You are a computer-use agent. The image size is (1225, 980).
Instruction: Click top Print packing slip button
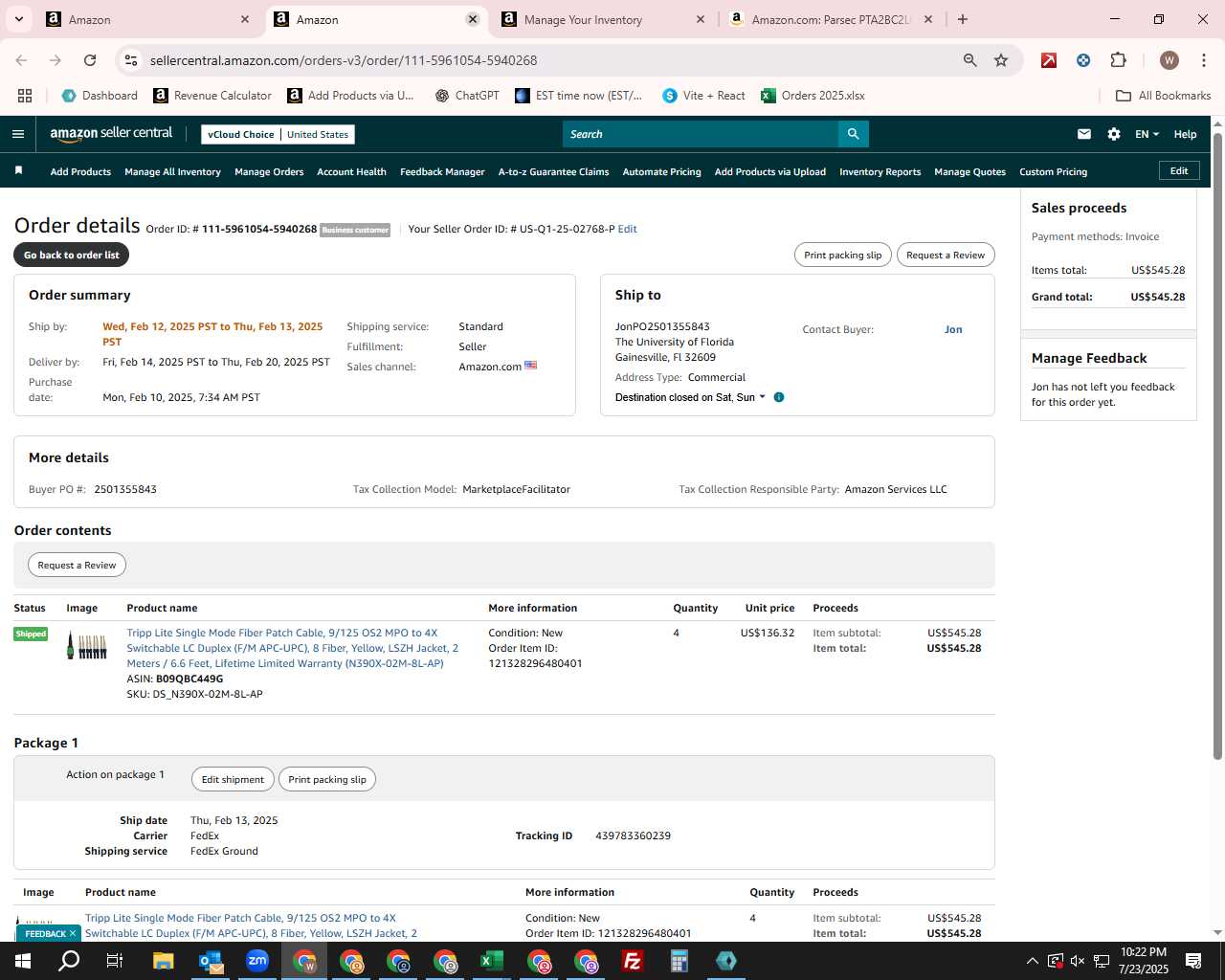click(x=843, y=255)
